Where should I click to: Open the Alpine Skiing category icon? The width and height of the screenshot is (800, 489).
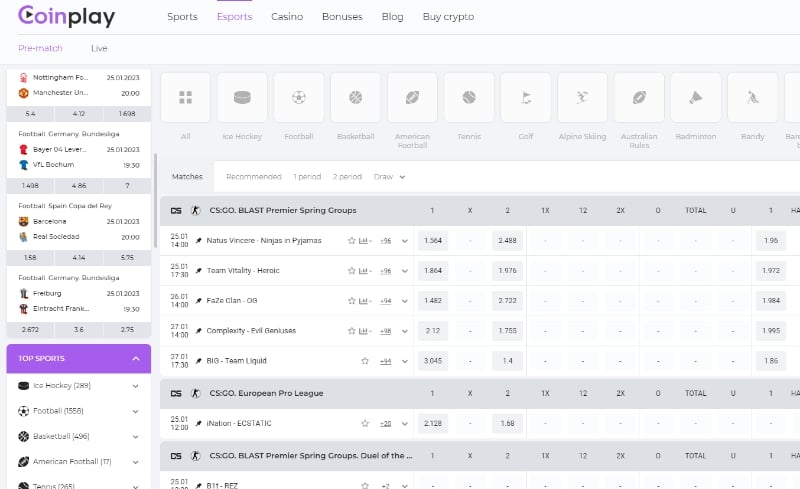tap(582, 97)
